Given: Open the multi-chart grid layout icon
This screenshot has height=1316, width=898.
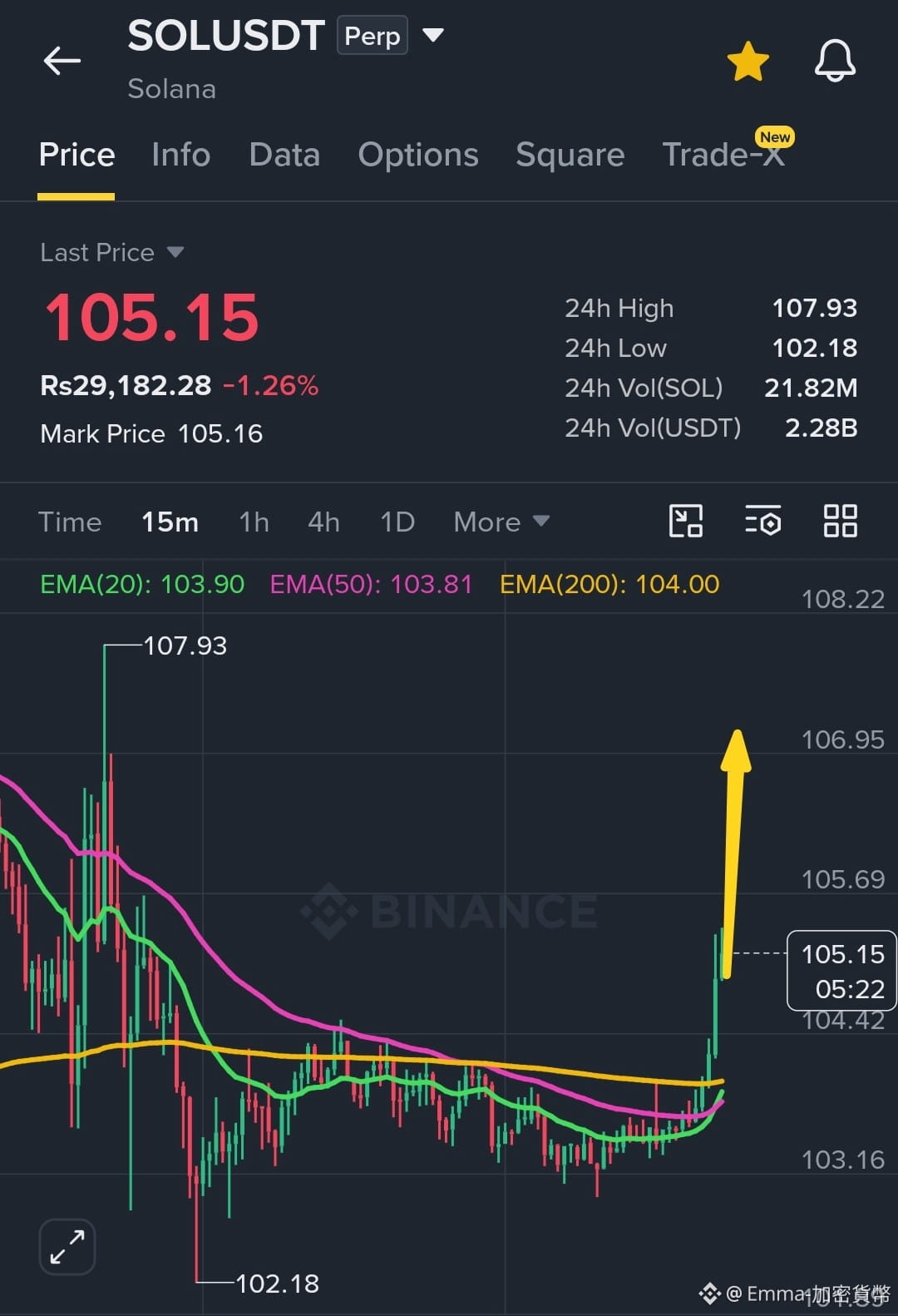Looking at the screenshot, I should coord(840,521).
